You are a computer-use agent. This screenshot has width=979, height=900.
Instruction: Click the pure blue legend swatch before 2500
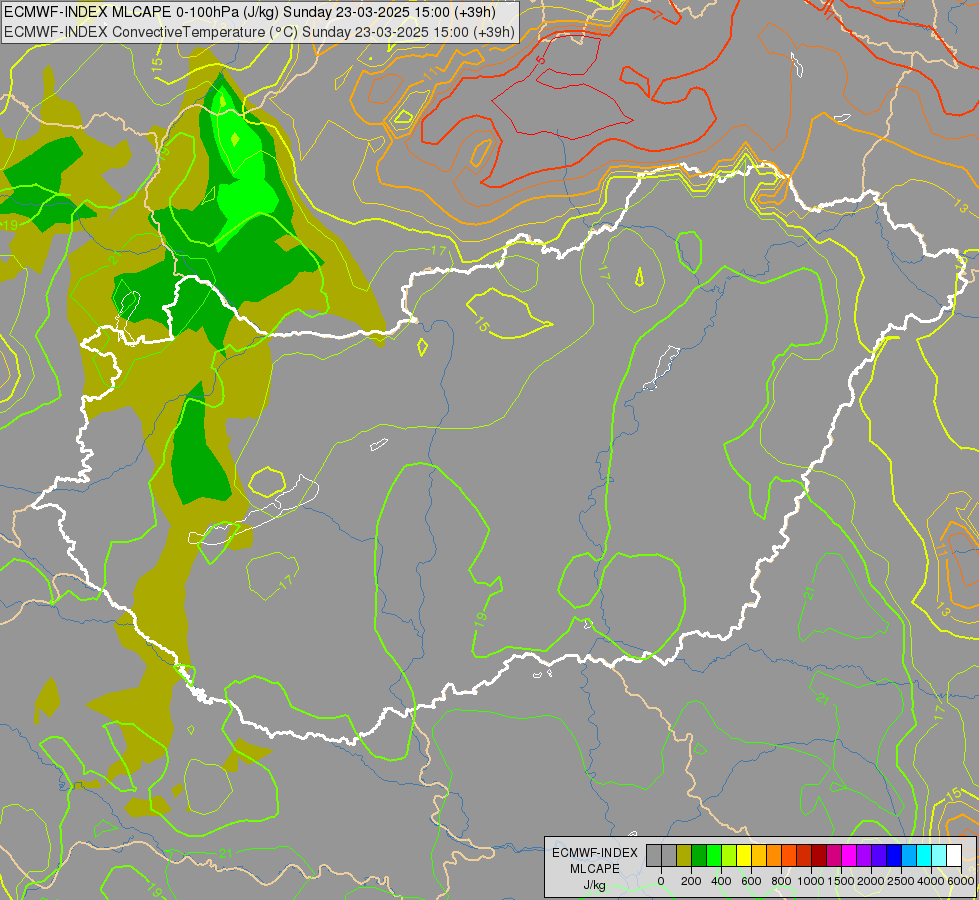pos(894,855)
